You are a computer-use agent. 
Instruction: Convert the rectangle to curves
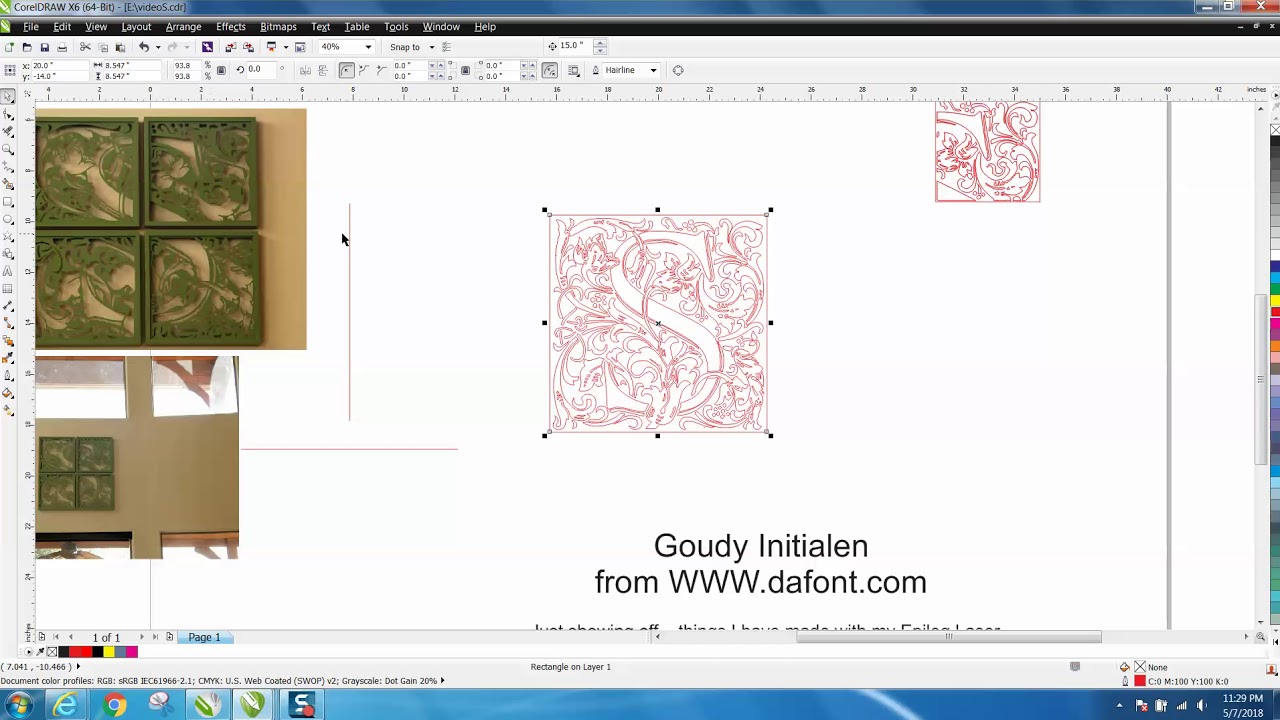(x=678, y=70)
